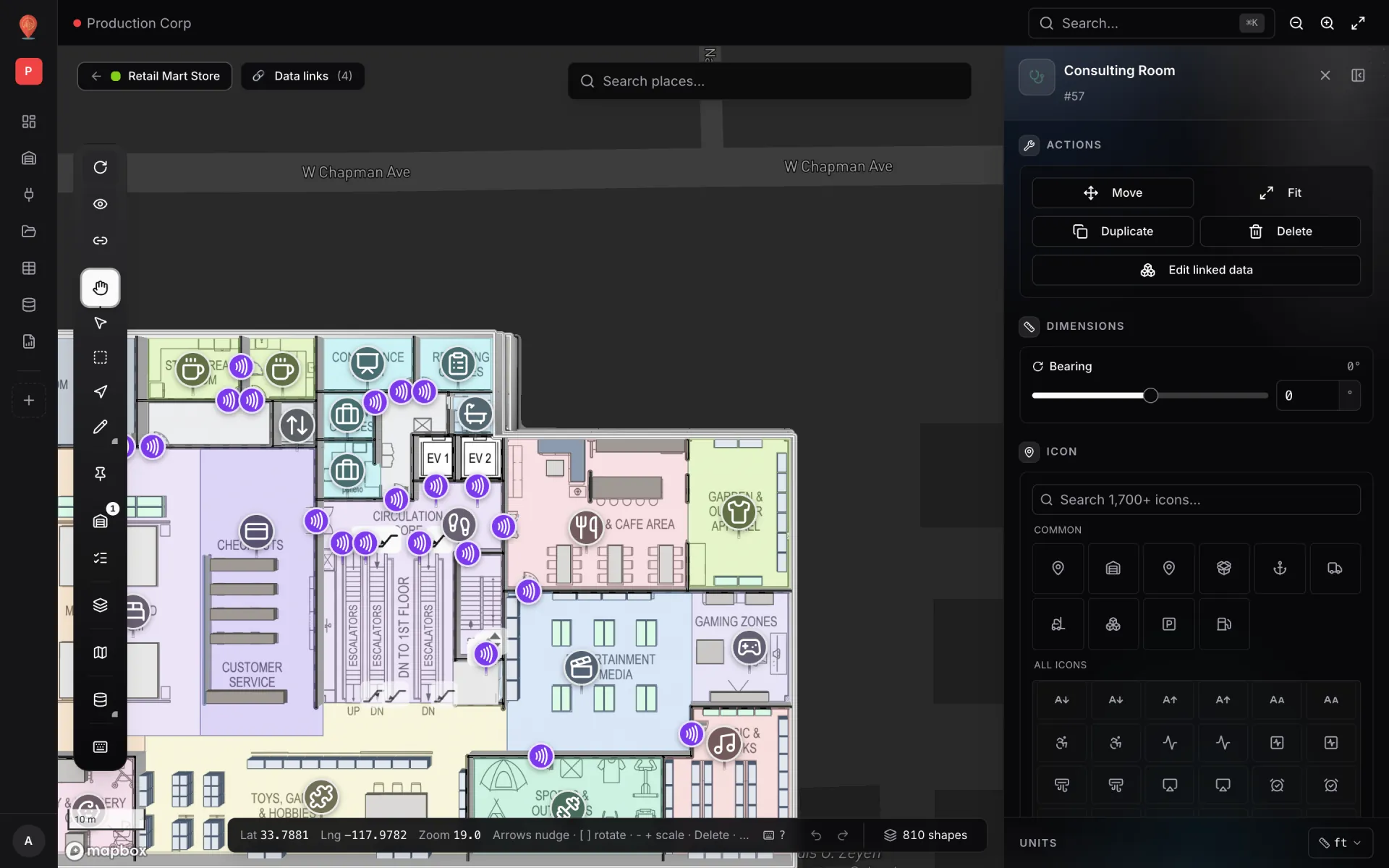Pick the anchor icon in Common icons

(x=1280, y=569)
